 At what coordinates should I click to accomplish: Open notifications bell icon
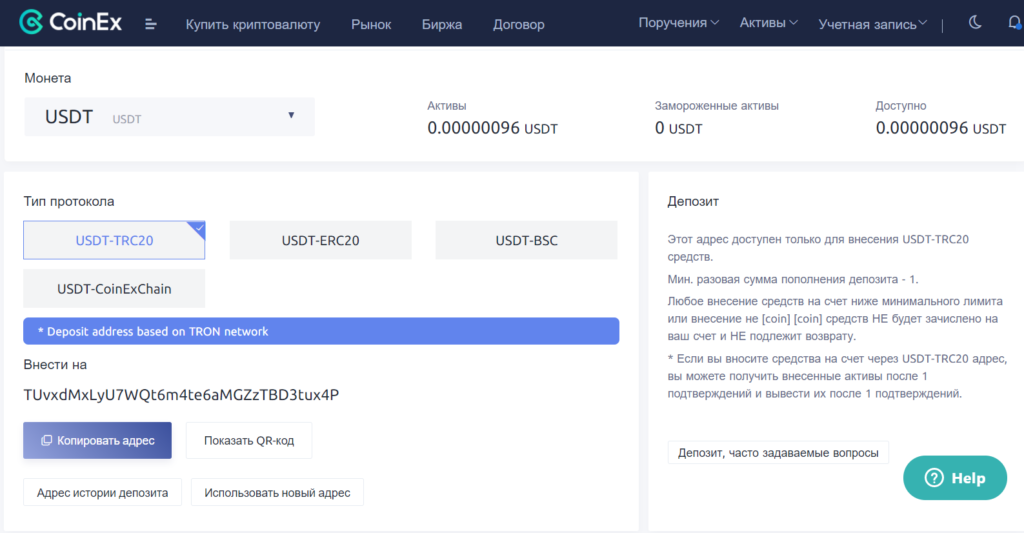click(1015, 23)
